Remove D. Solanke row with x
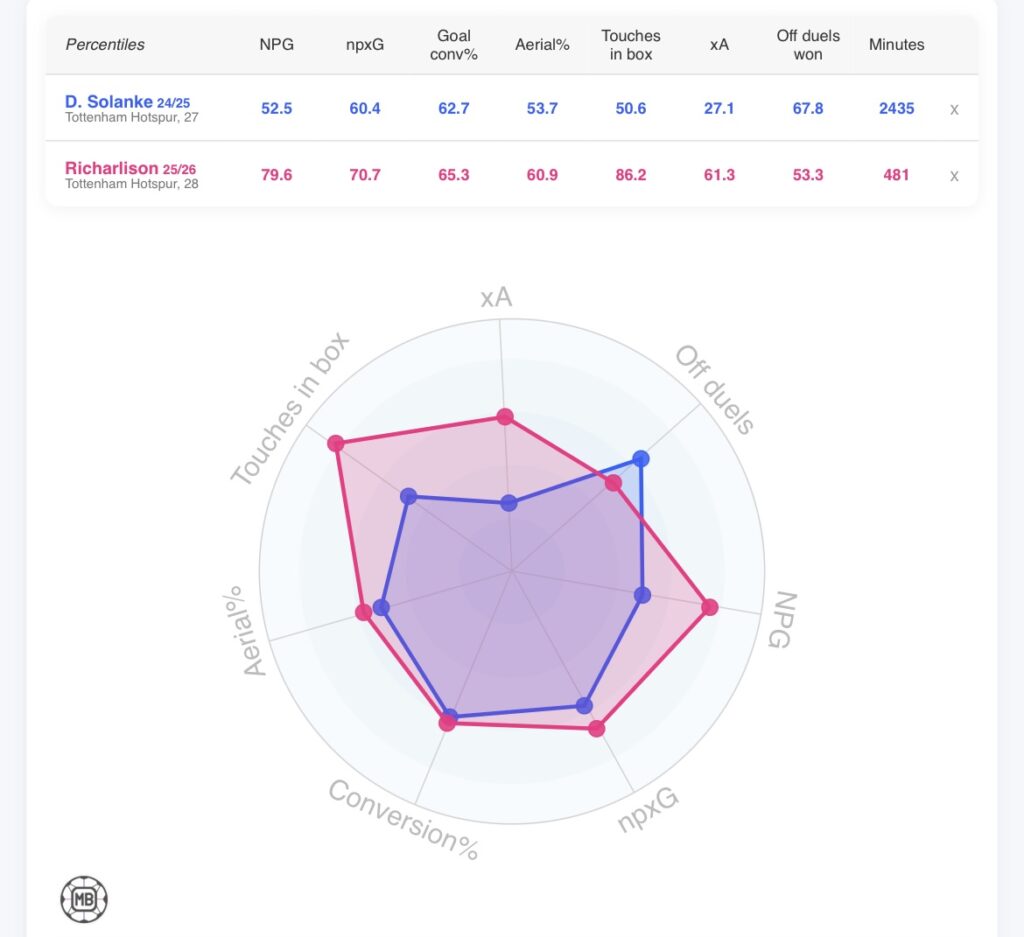 coord(954,109)
